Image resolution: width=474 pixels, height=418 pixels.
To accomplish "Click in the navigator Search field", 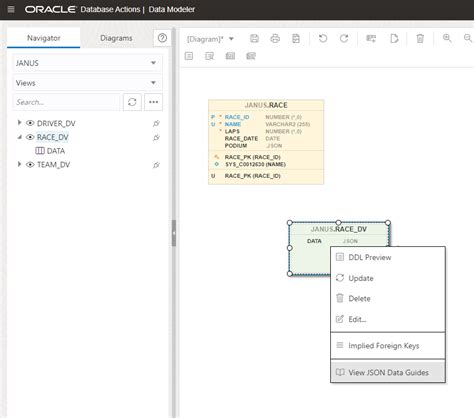I will point(66,102).
